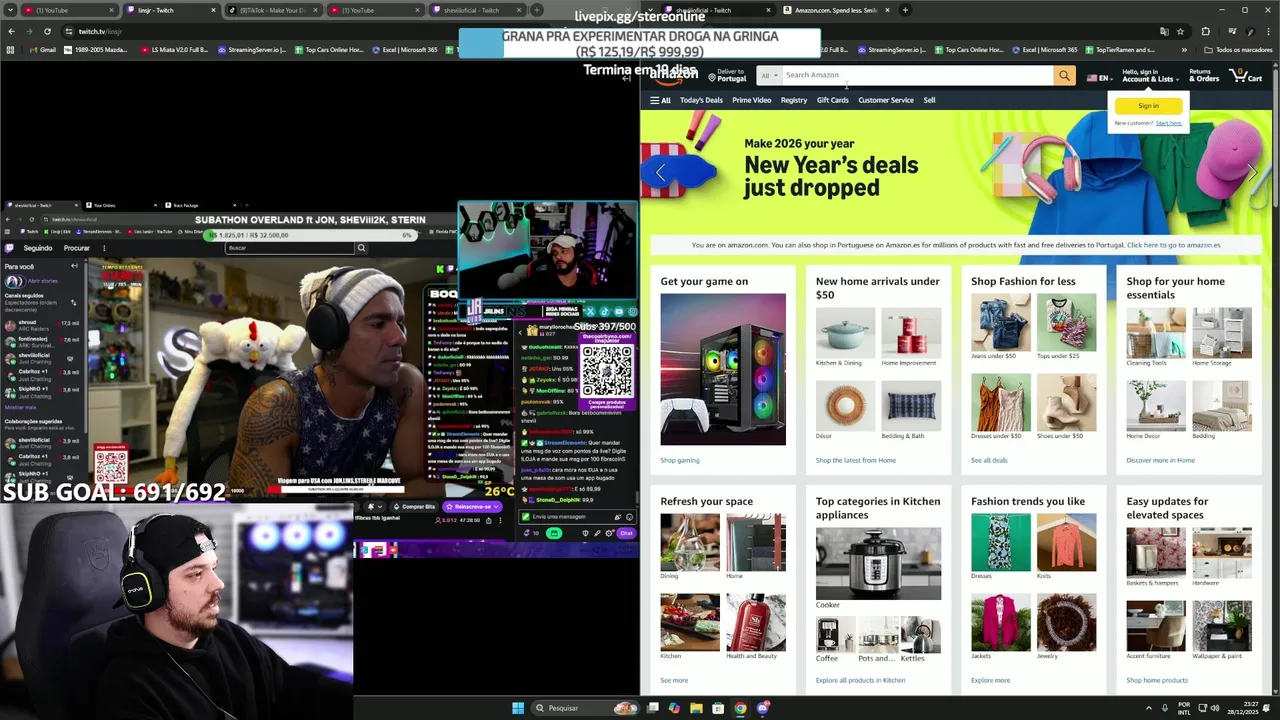This screenshot has height=720, width=1280.
Task: Click the Start here new customer link
Action: point(1169,123)
